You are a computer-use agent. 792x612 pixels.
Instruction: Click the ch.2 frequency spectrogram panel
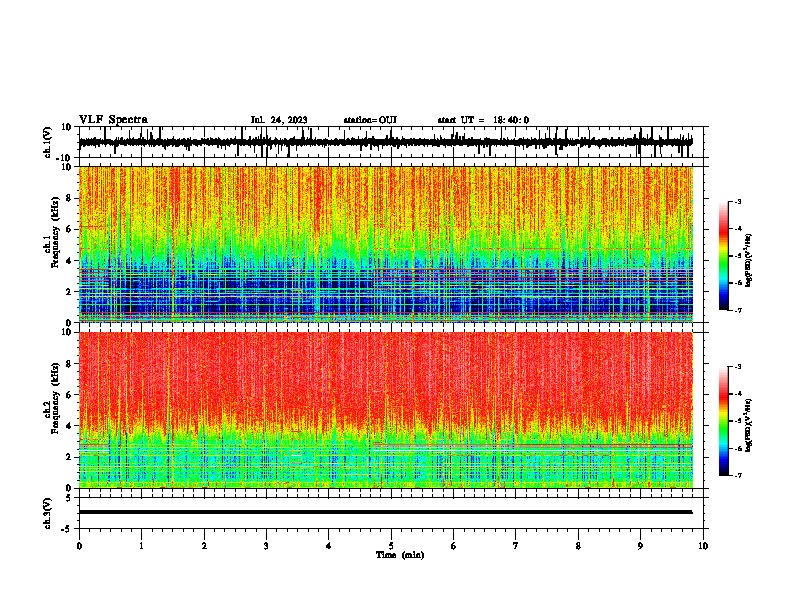click(385, 410)
